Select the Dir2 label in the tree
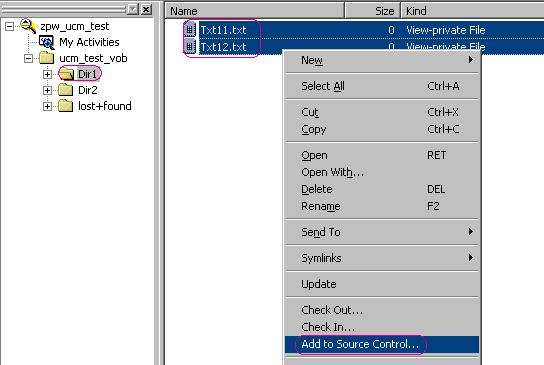Viewport: 544px width, 365px height. (x=87, y=90)
